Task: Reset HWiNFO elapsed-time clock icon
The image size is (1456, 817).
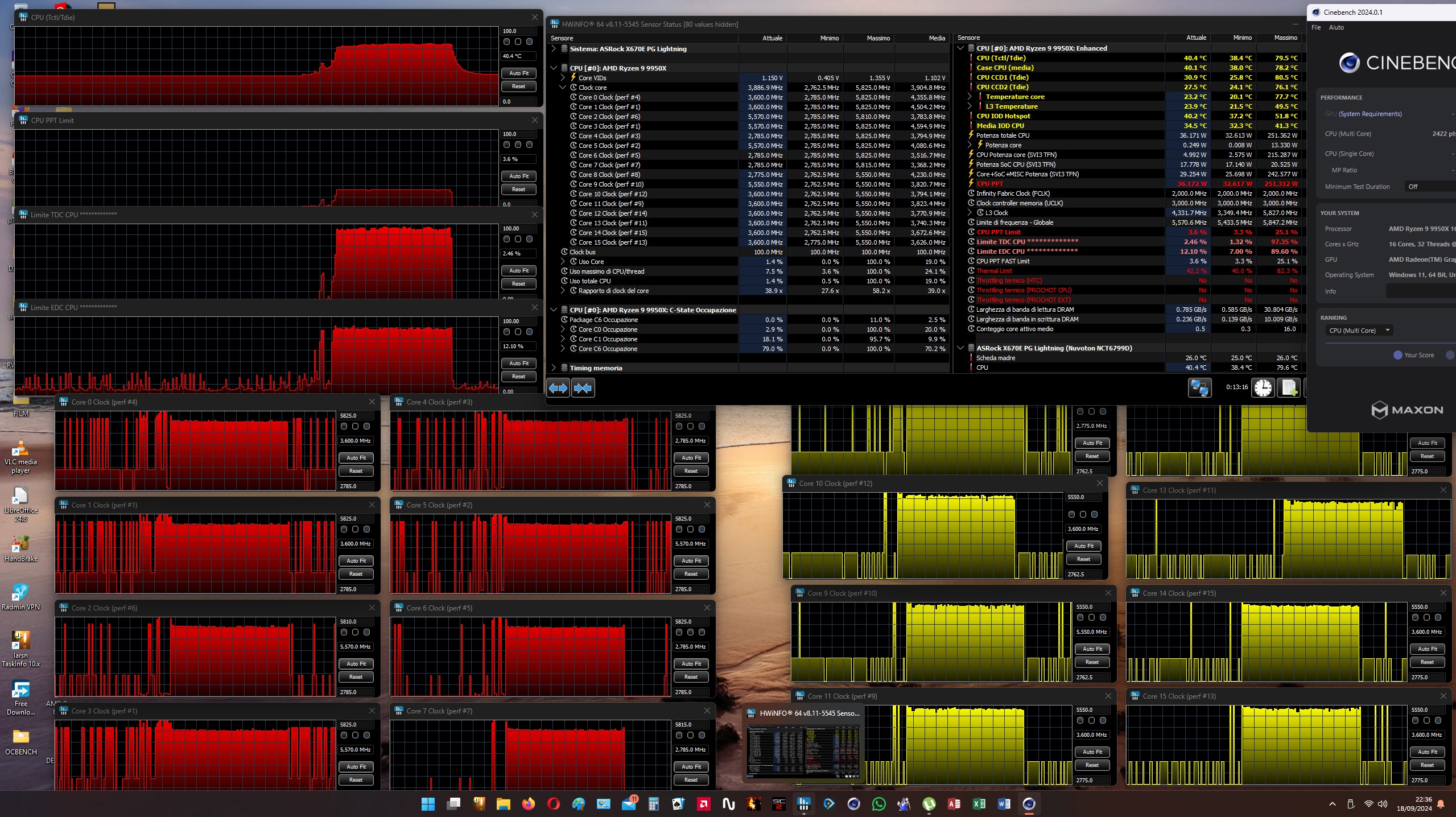Action: (x=1263, y=388)
